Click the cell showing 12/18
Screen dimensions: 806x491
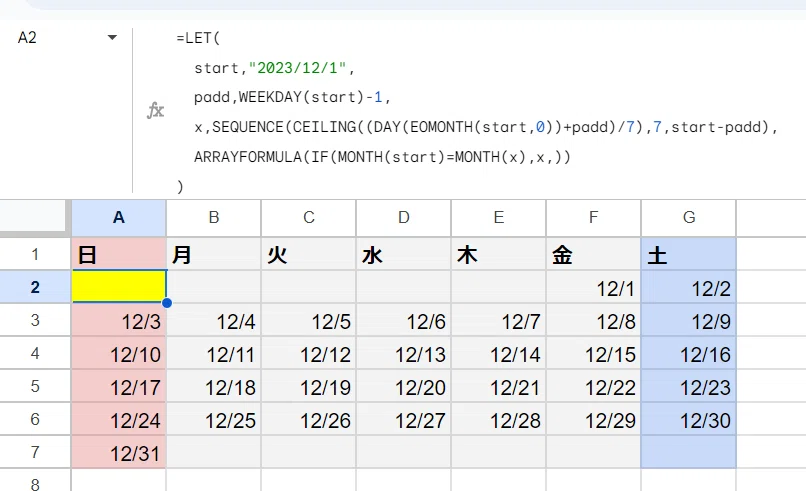click(214, 386)
